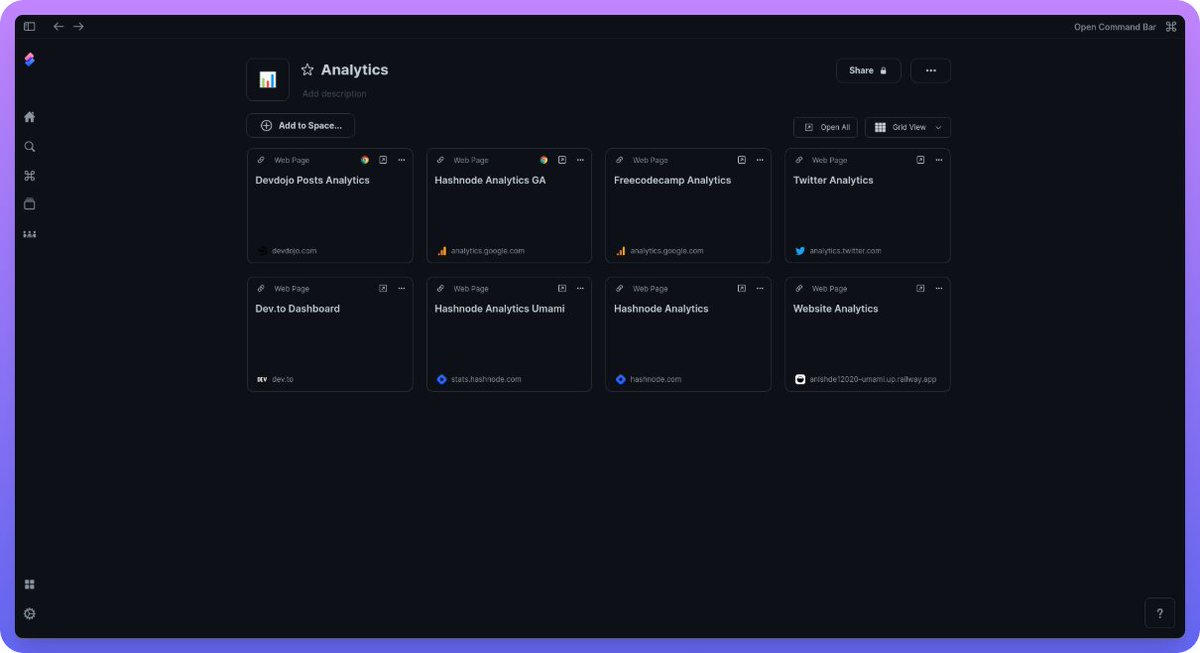Click Add to Space button
This screenshot has height=653, width=1200.
tap(300, 126)
